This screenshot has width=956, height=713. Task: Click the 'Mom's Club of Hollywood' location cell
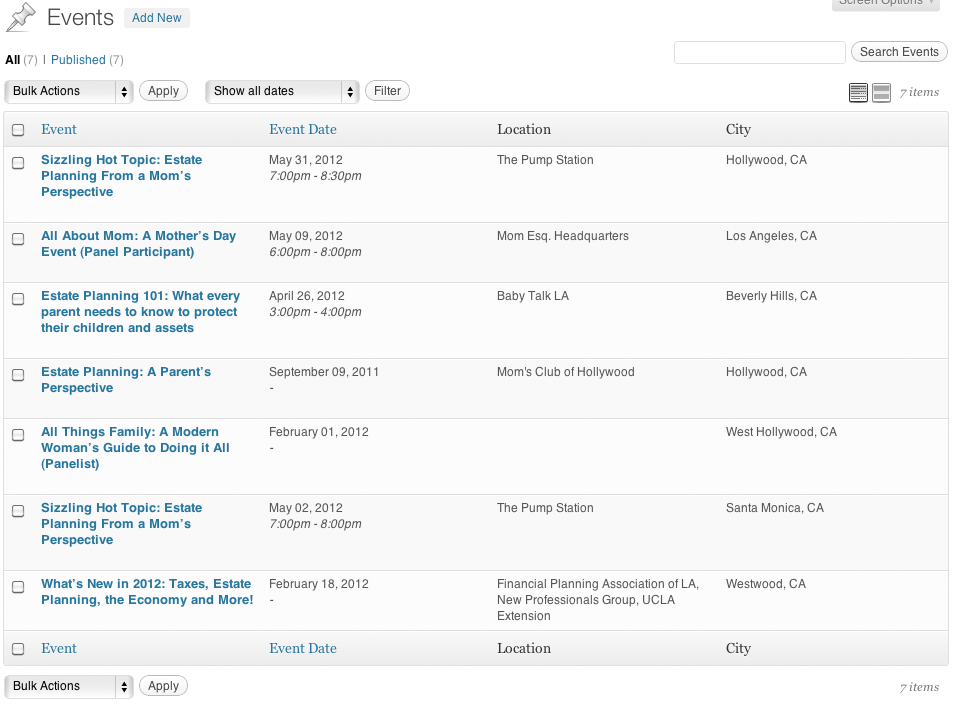point(566,372)
